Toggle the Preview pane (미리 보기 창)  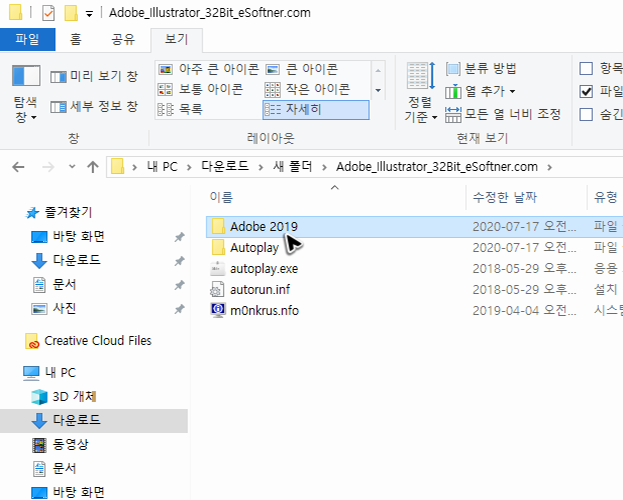[x=94, y=76]
